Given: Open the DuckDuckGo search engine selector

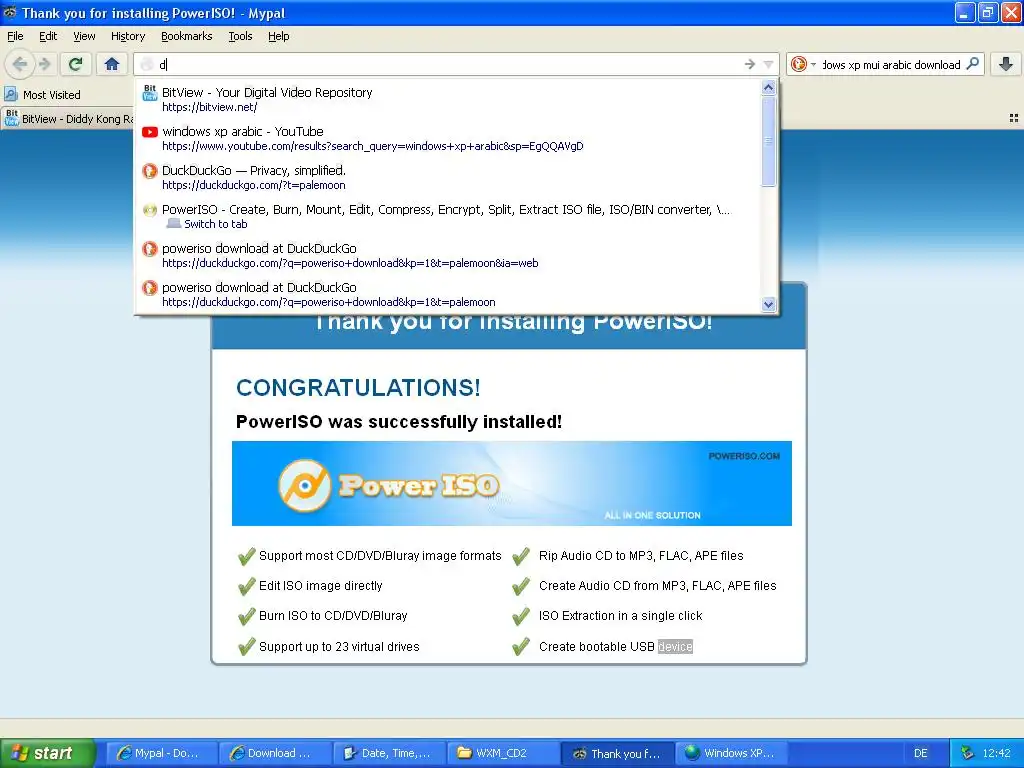Looking at the screenshot, I should pos(803,64).
